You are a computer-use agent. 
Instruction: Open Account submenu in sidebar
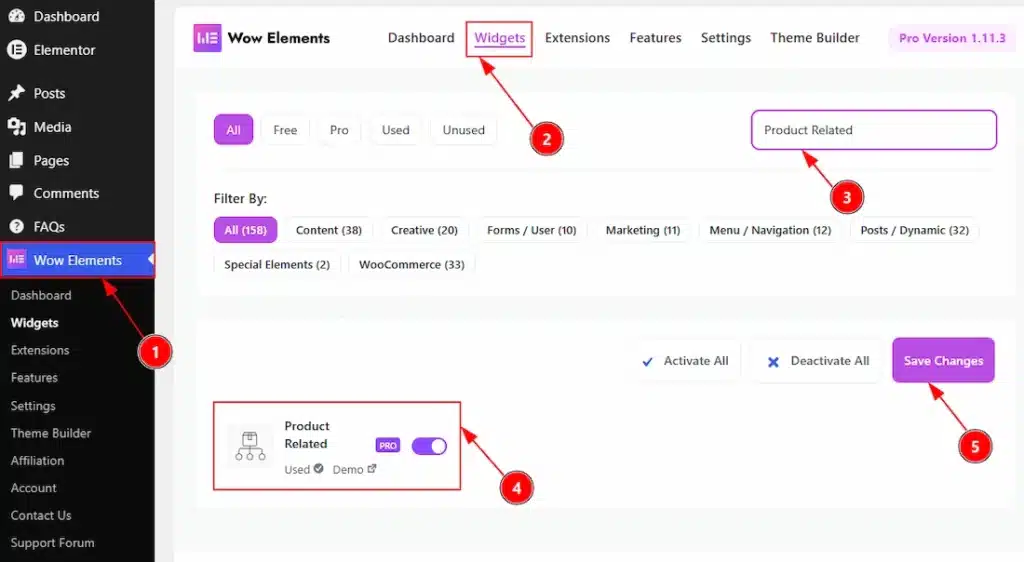point(33,488)
